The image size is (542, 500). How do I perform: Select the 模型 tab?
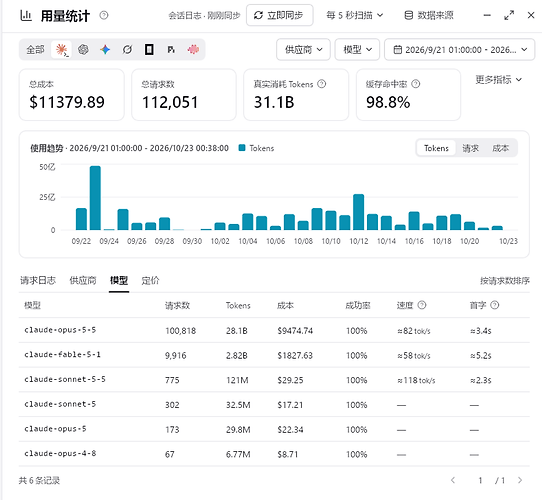tap(119, 280)
